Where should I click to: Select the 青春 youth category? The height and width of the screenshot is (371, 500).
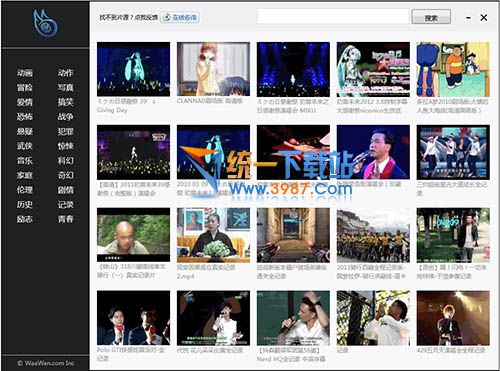click(65, 219)
